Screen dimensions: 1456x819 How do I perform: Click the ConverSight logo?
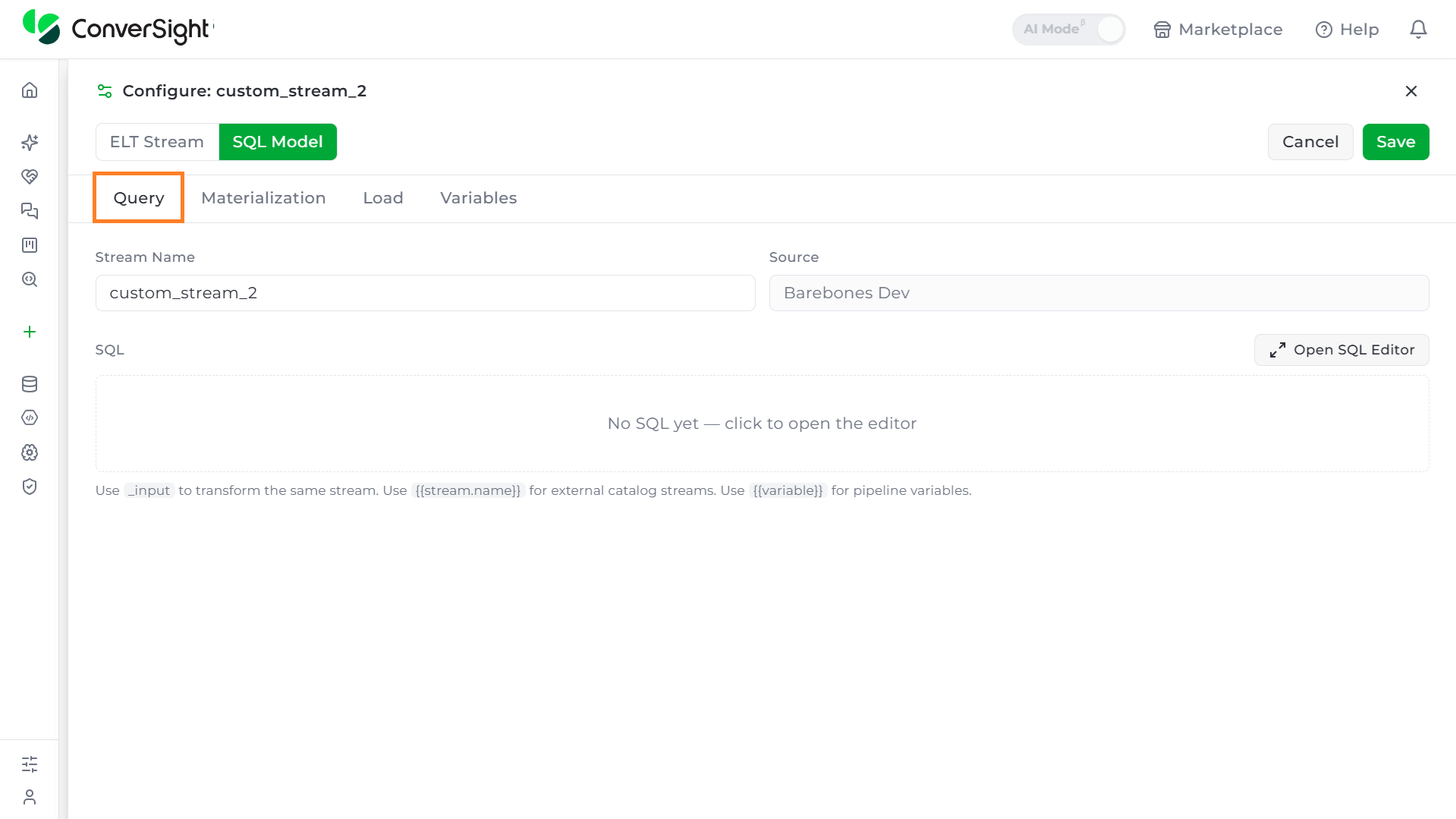[118, 28]
